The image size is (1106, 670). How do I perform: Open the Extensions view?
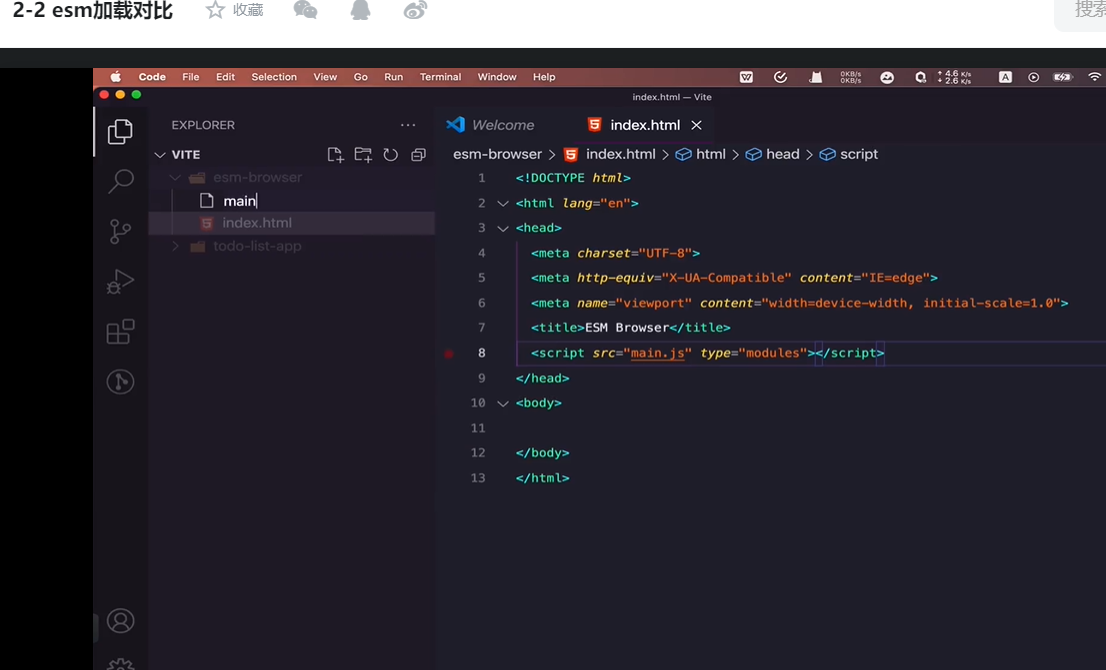[x=120, y=332]
